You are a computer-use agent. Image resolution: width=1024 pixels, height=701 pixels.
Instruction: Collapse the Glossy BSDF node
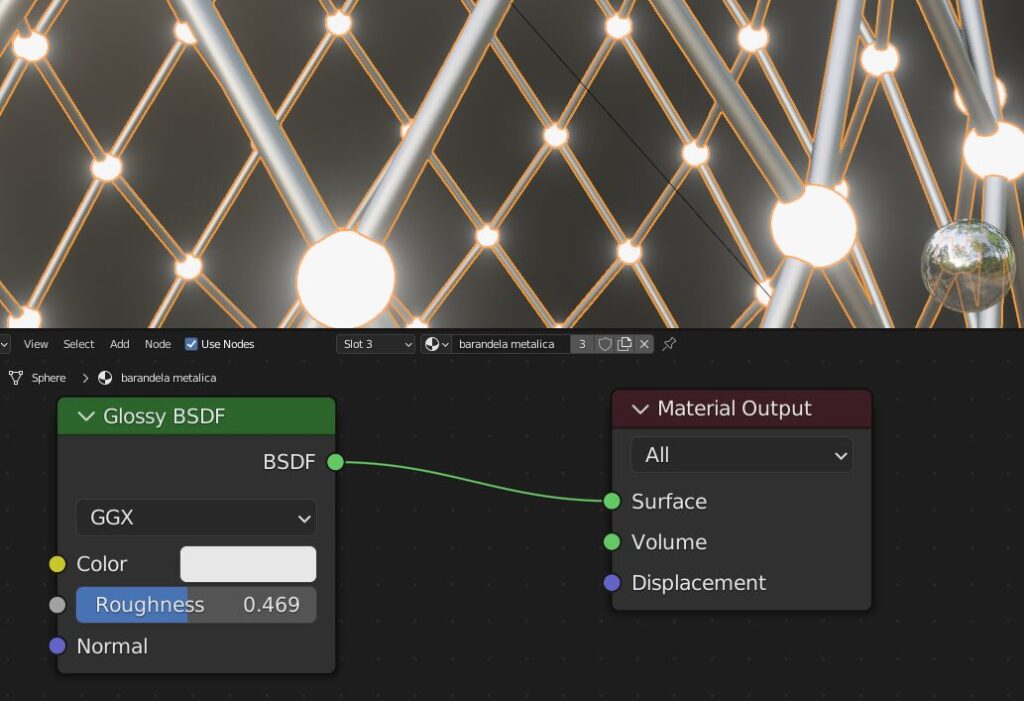coord(86,416)
